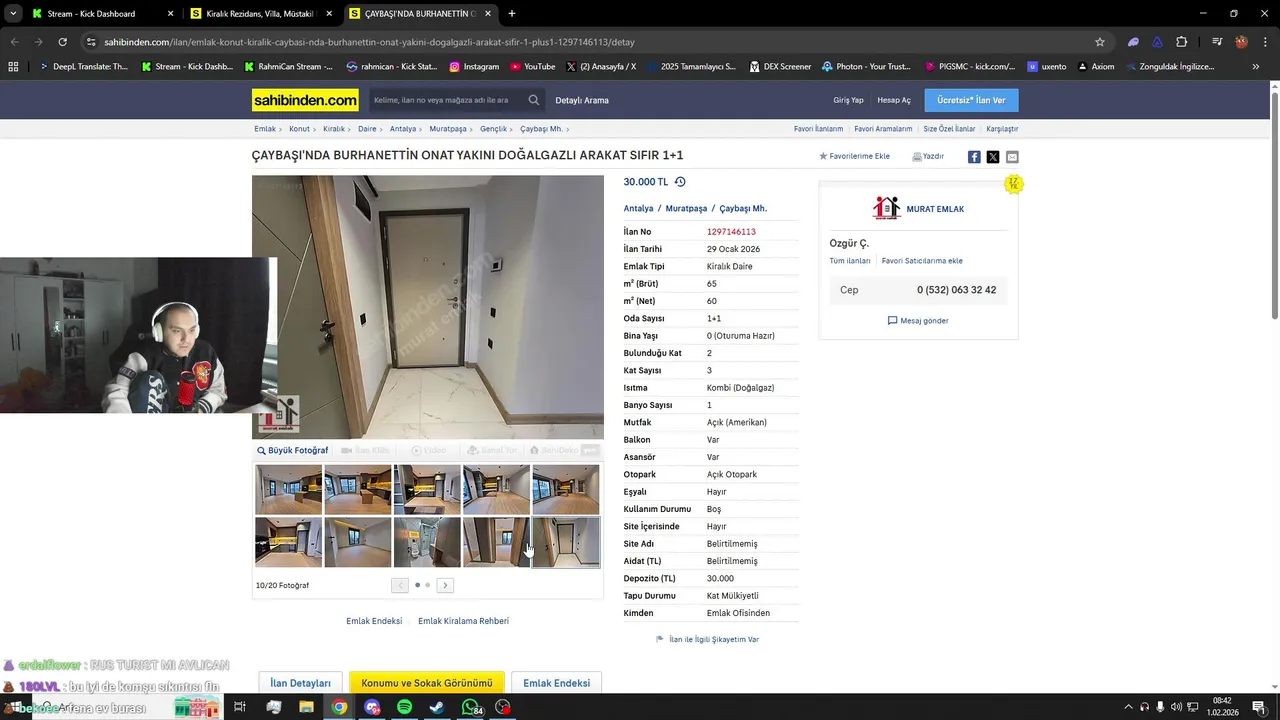Image resolution: width=1280 pixels, height=720 pixels.
Task: Click the Çaybaşı Mh. location link
Action: tap(743, 209)
